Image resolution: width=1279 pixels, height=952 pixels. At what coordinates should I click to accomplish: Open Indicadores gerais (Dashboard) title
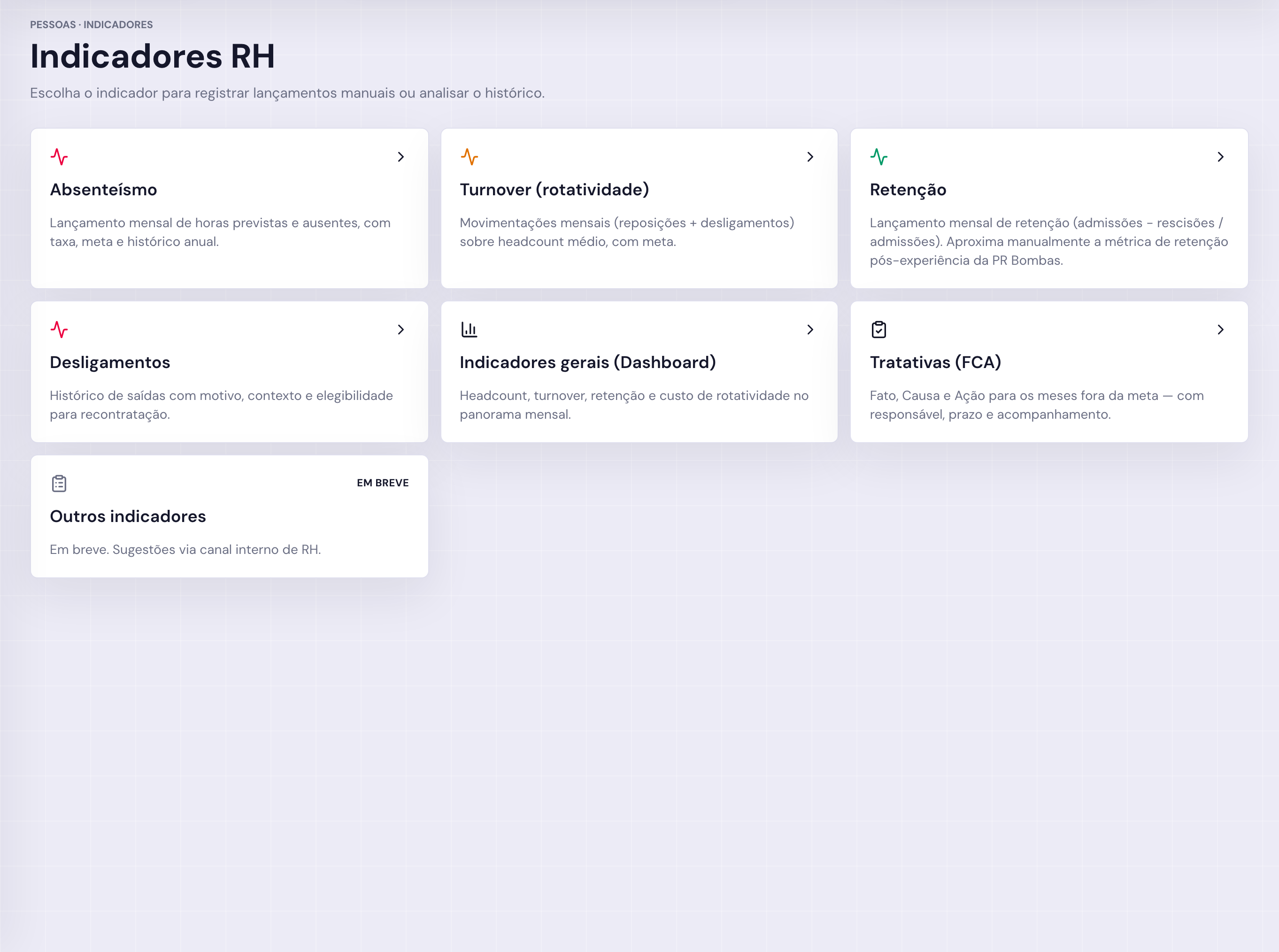pyautogui.click(x=588, y=362)
